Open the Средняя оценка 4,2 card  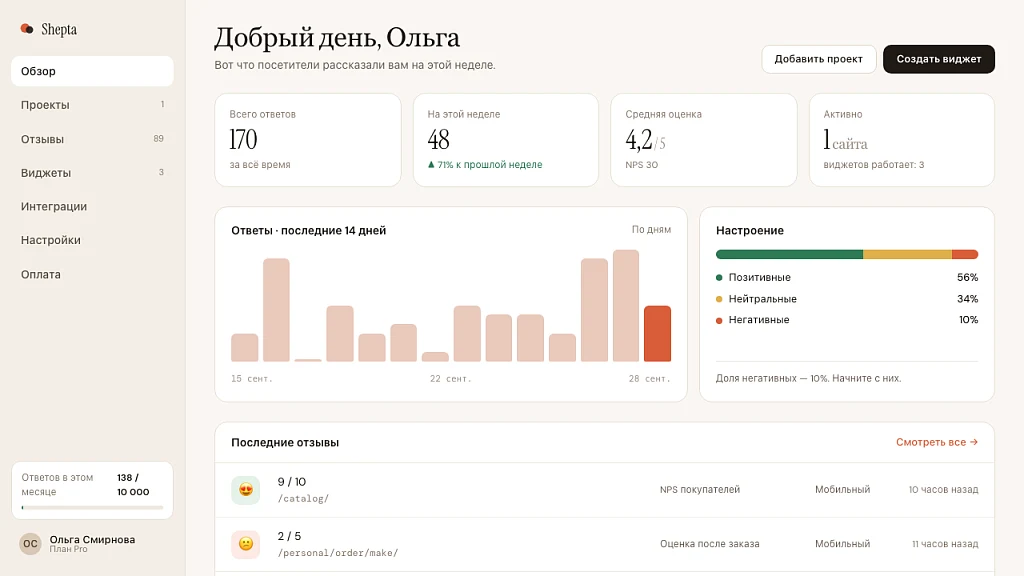[x=703, y=140]
